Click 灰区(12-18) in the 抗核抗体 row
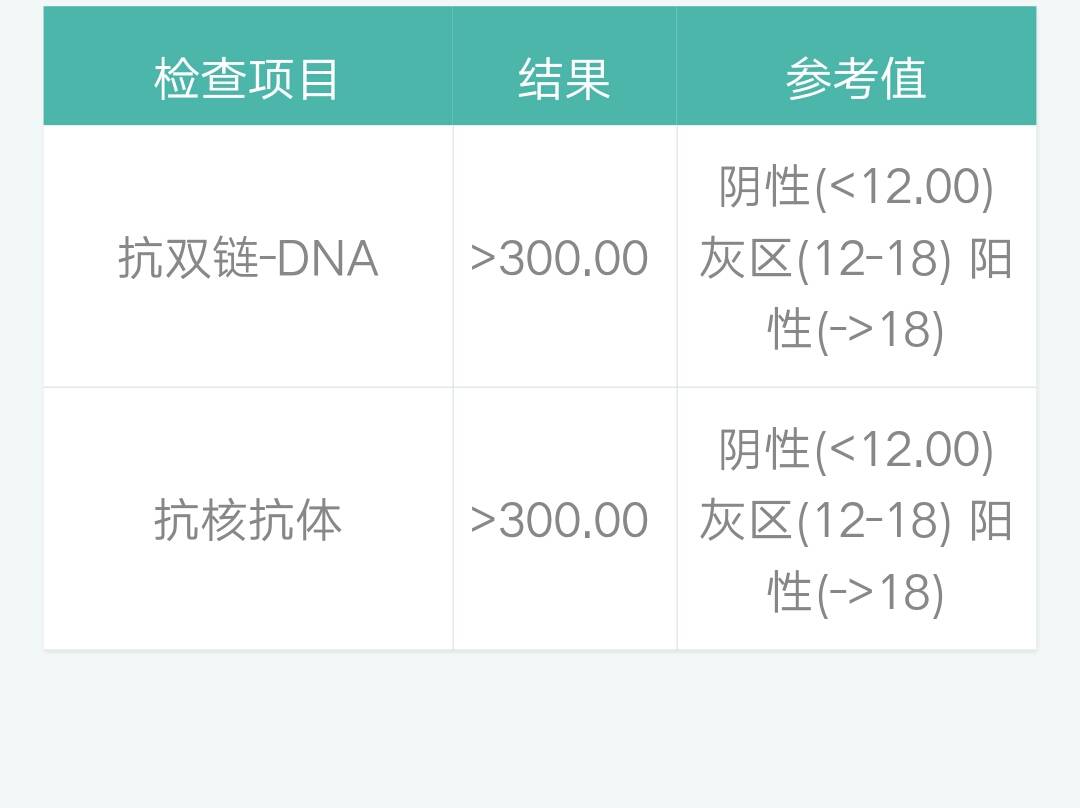 (x=824, y=521)
